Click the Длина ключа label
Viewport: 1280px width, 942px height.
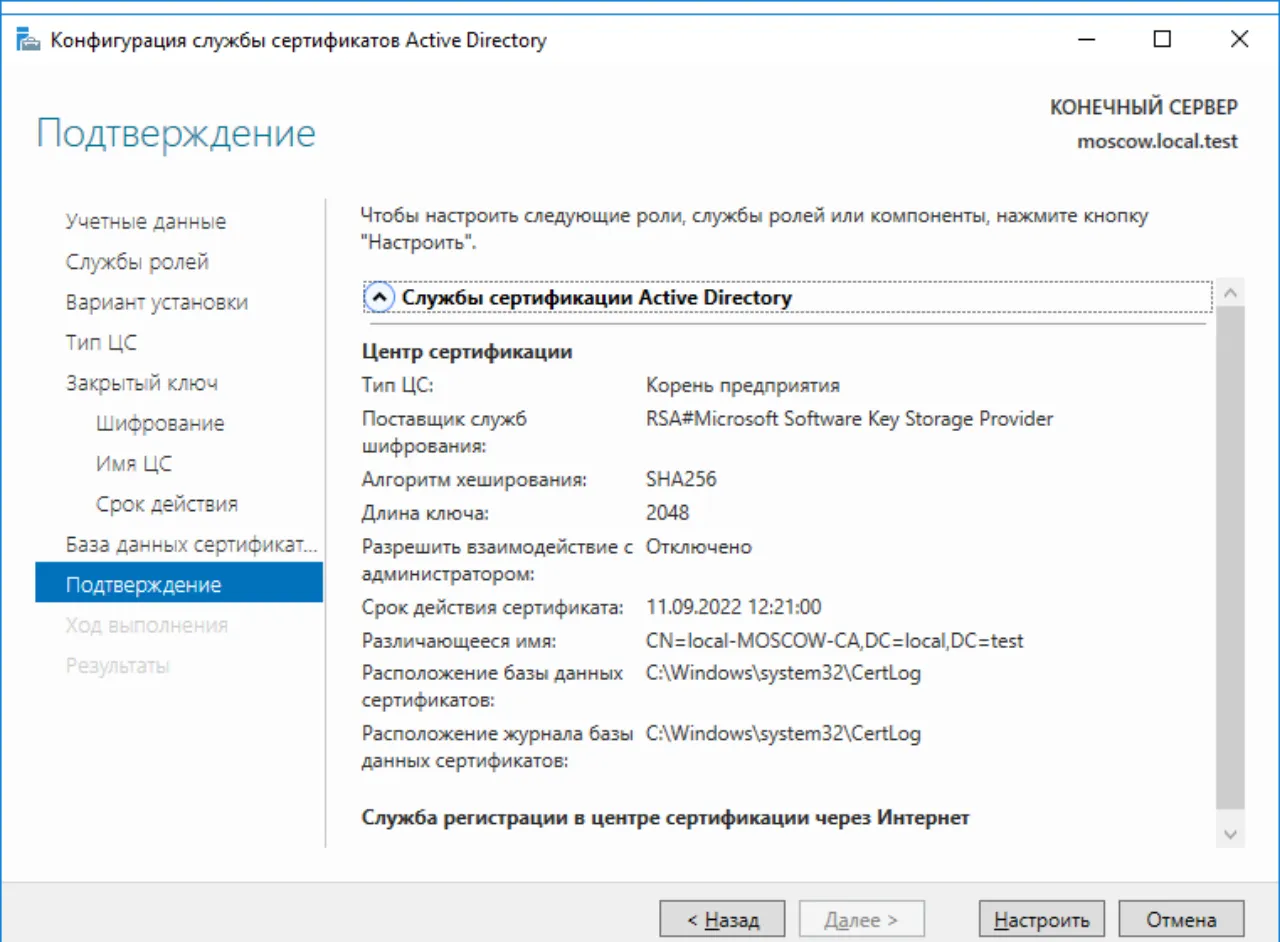tap(426, 513)
